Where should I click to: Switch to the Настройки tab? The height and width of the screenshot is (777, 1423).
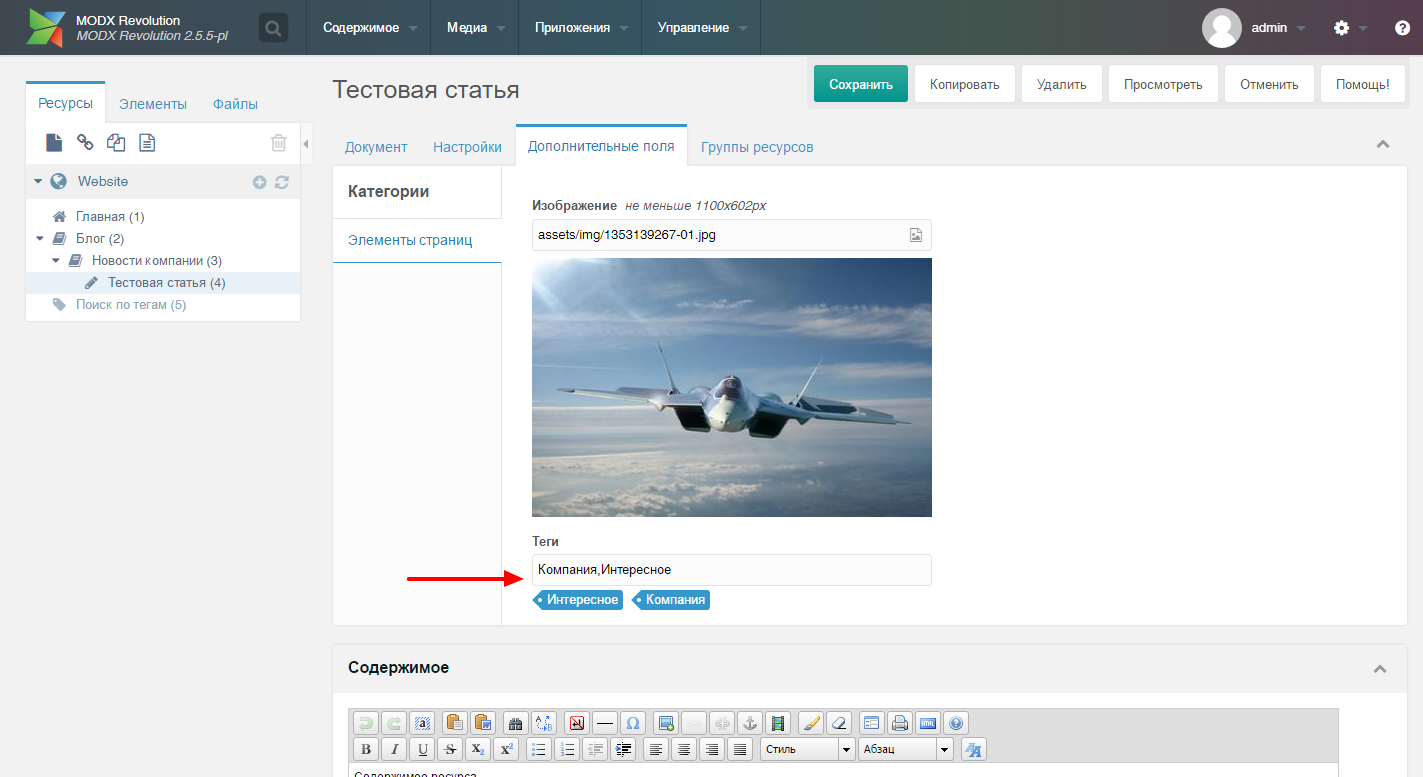pos(467,147)
